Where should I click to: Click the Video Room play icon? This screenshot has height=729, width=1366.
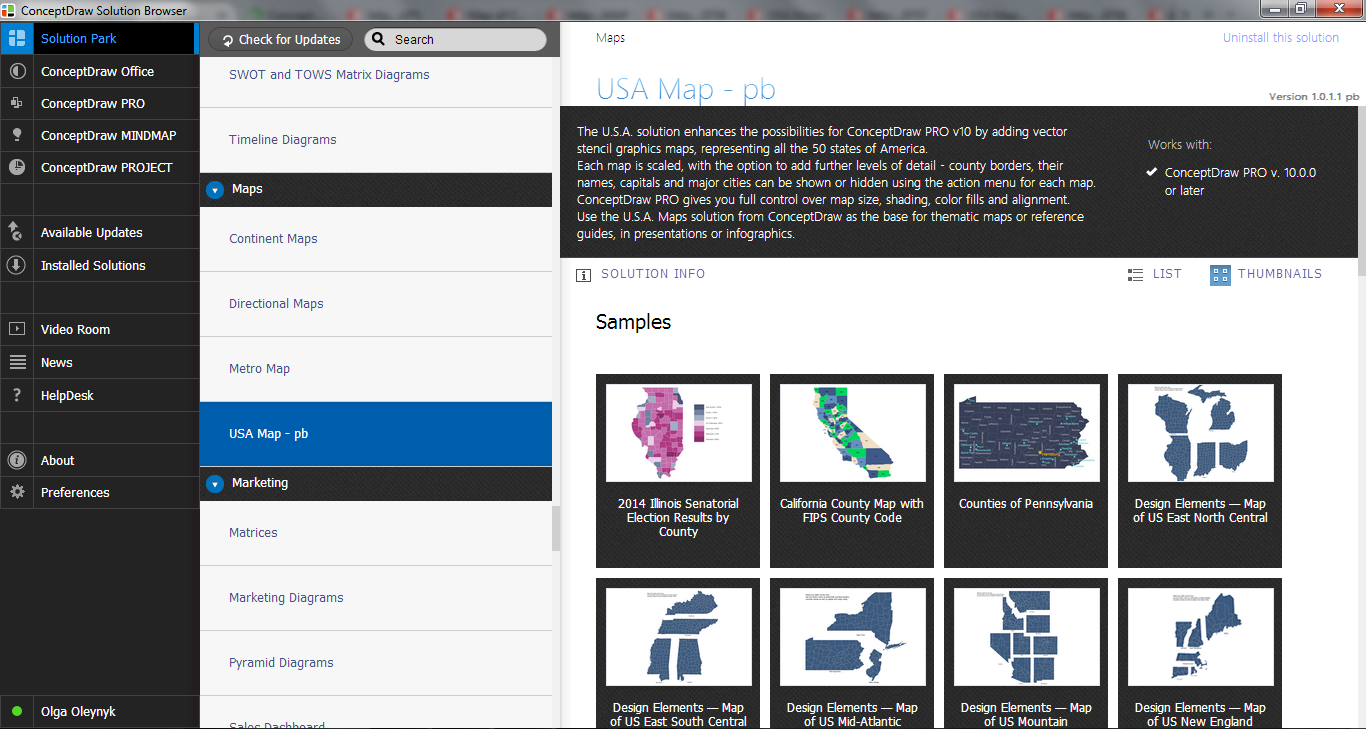point(16,330)
